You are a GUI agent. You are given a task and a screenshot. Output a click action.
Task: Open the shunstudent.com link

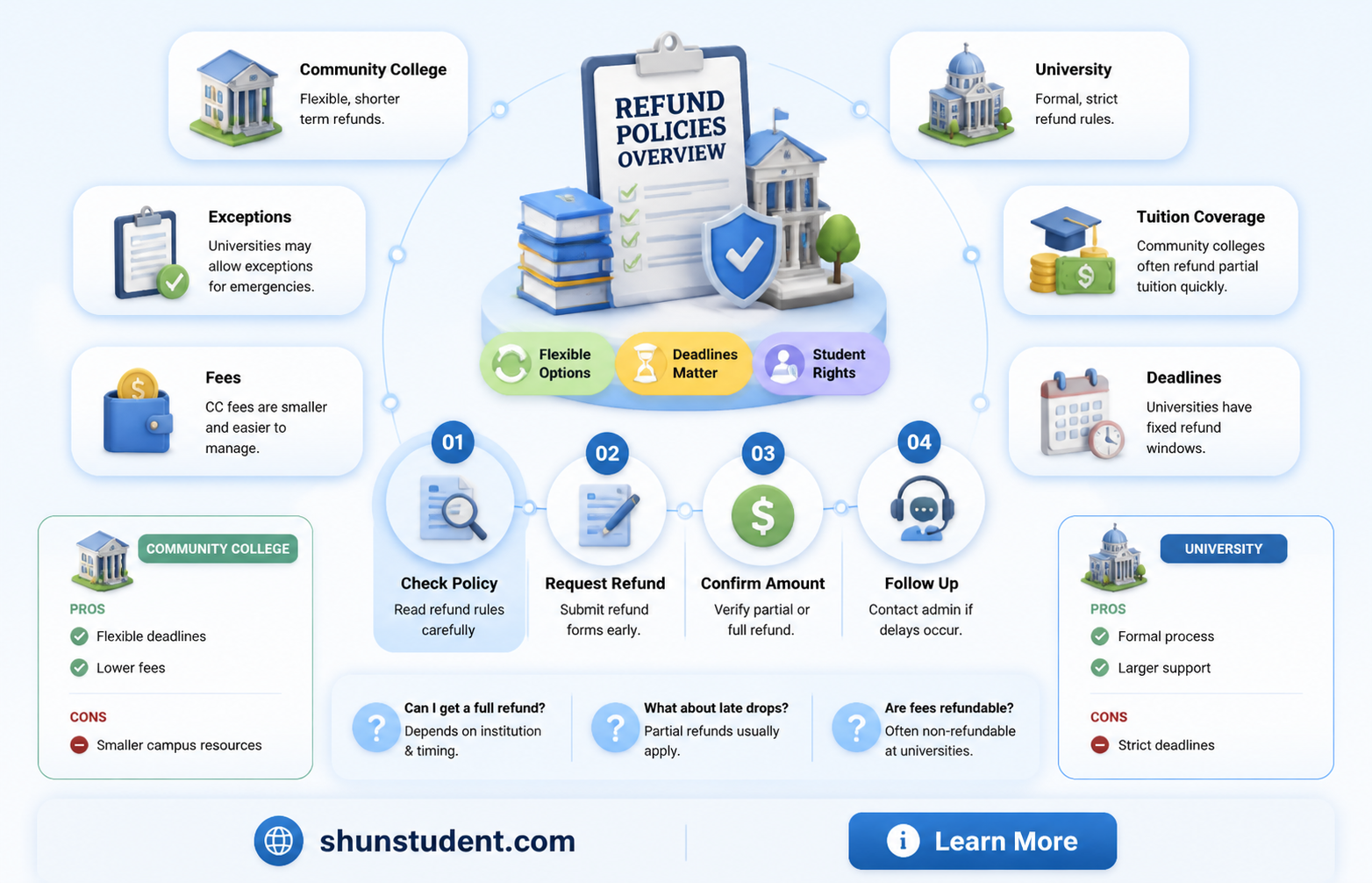pos(447,841)
